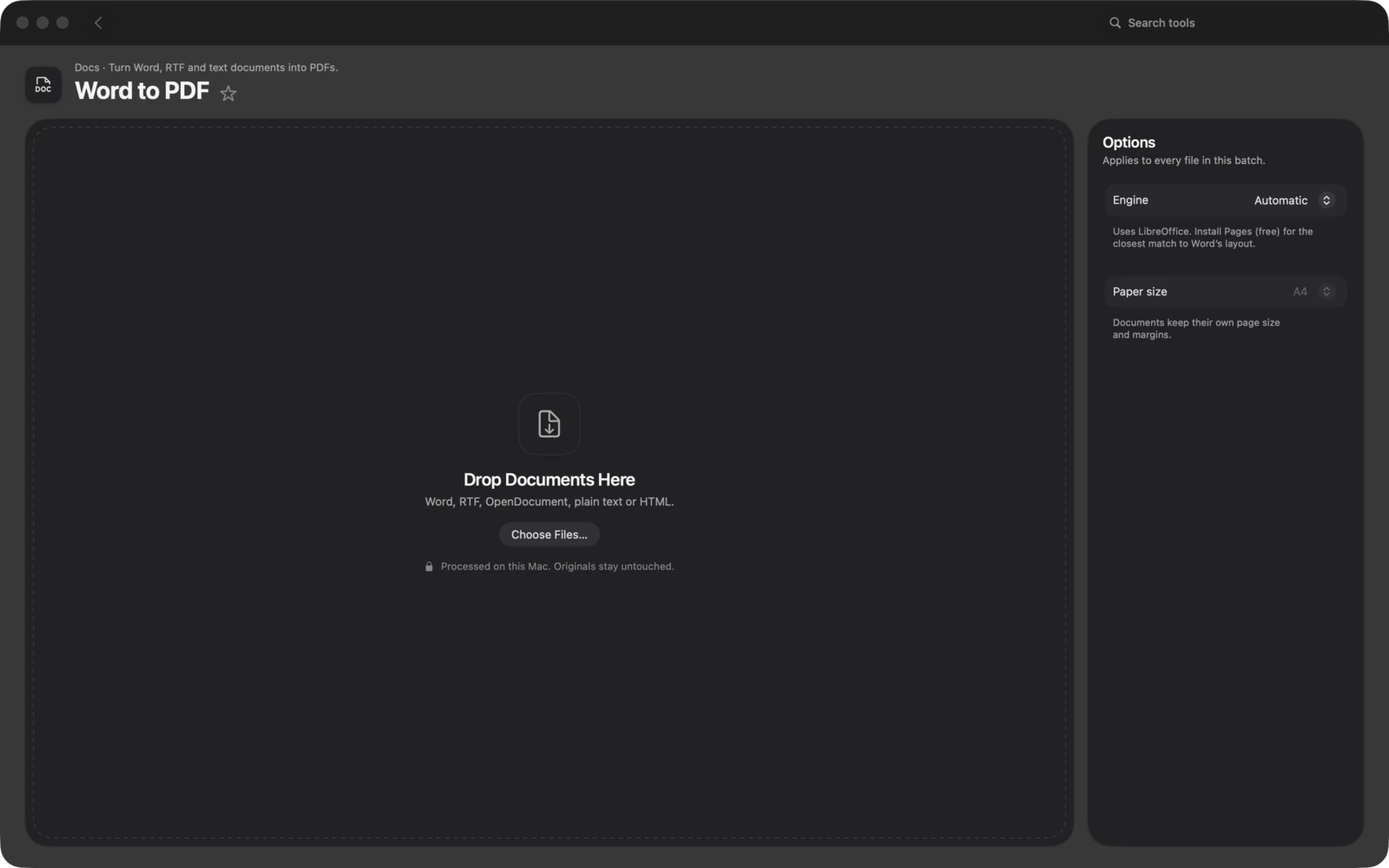Click the Choose Files… button

point(550,535)
